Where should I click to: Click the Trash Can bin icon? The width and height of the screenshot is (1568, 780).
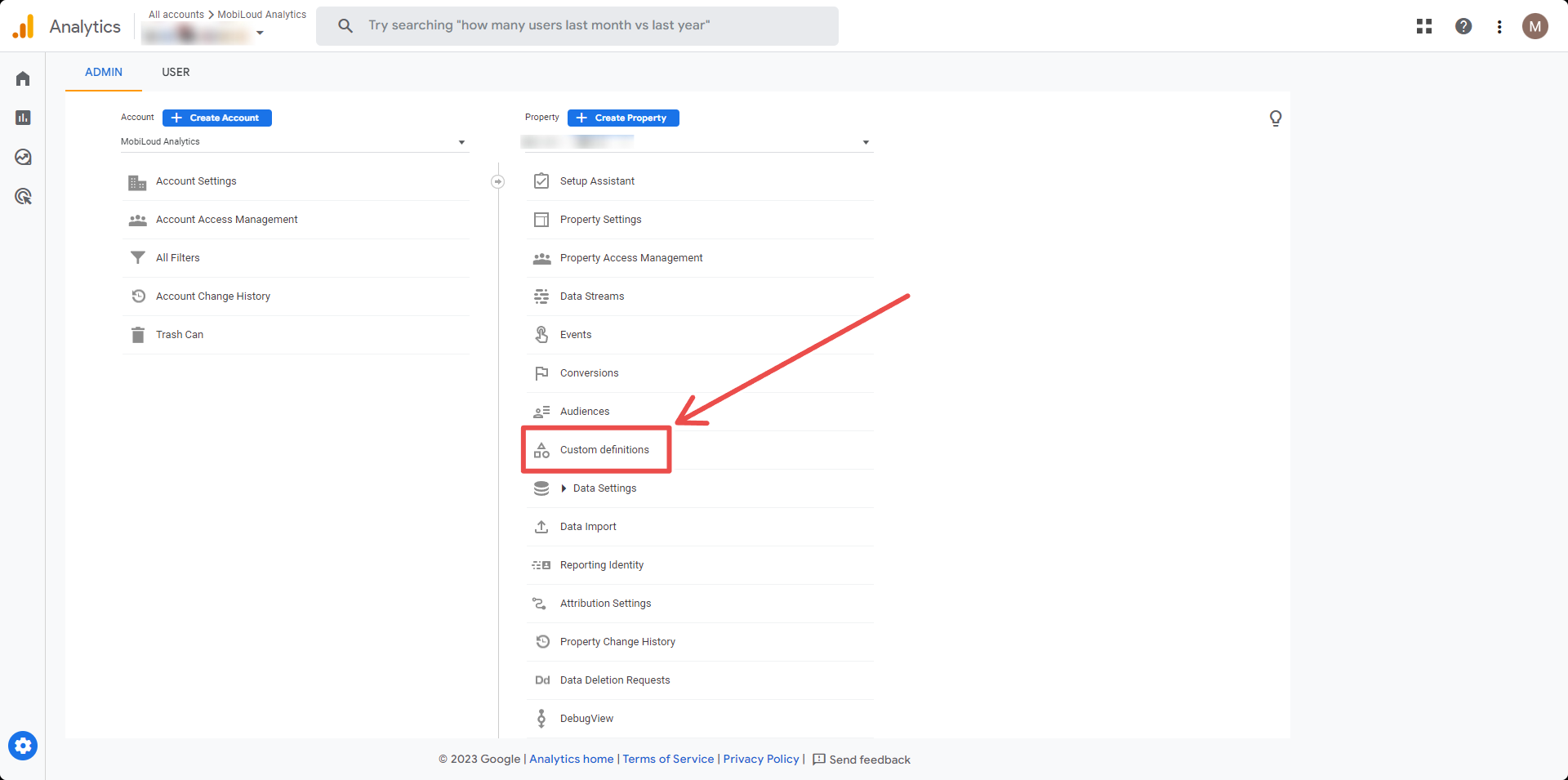click(x=137, y=335)
